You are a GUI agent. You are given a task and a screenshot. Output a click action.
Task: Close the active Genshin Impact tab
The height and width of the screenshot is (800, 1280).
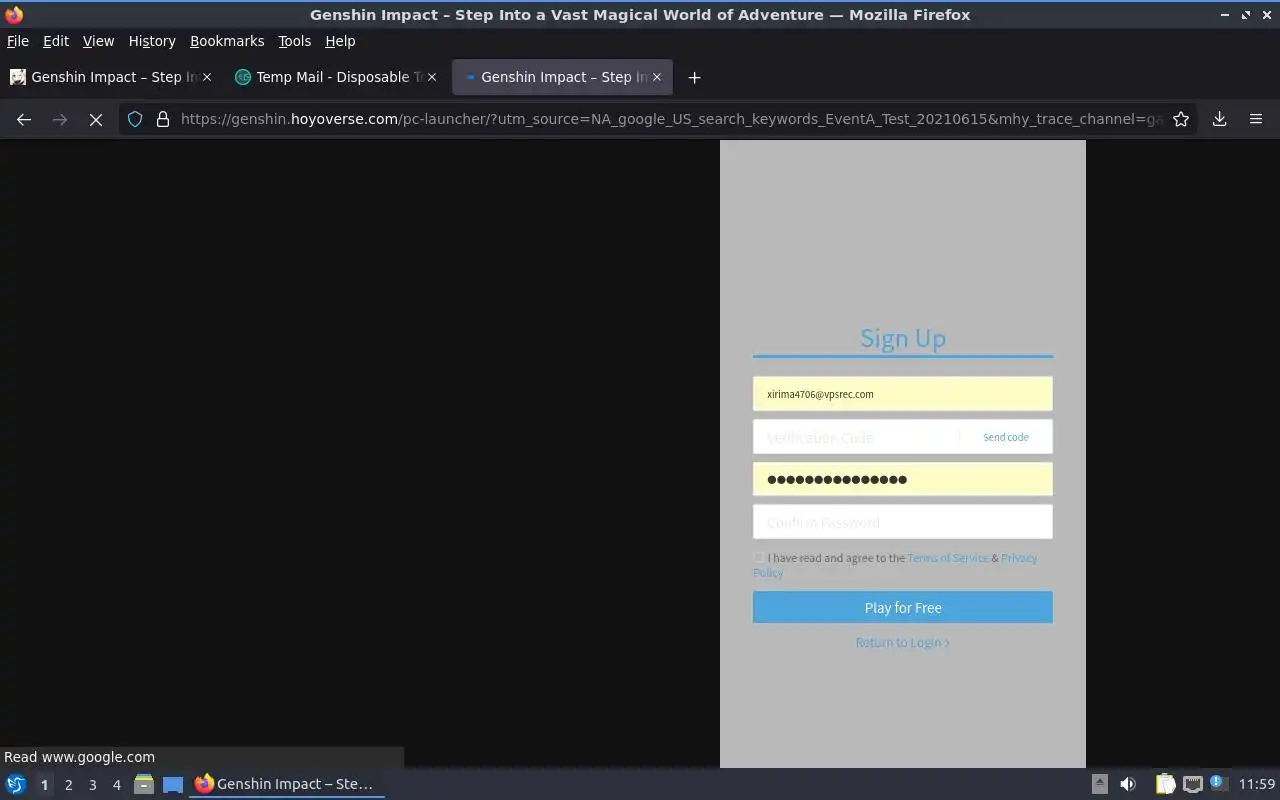[x=657, y=77]
